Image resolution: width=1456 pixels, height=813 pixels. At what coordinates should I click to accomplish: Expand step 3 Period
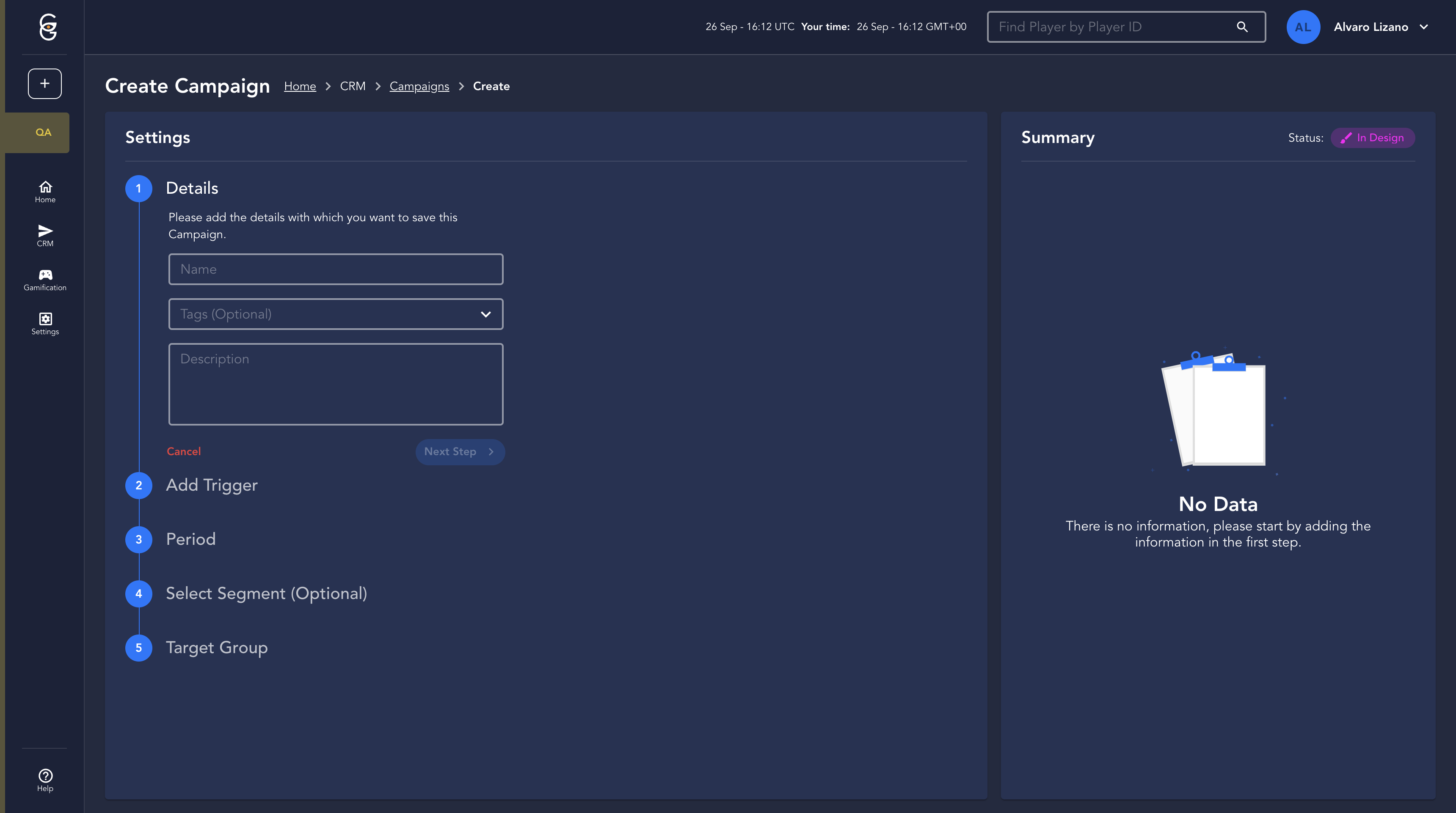pyautogui.click(x=190, y=540)
